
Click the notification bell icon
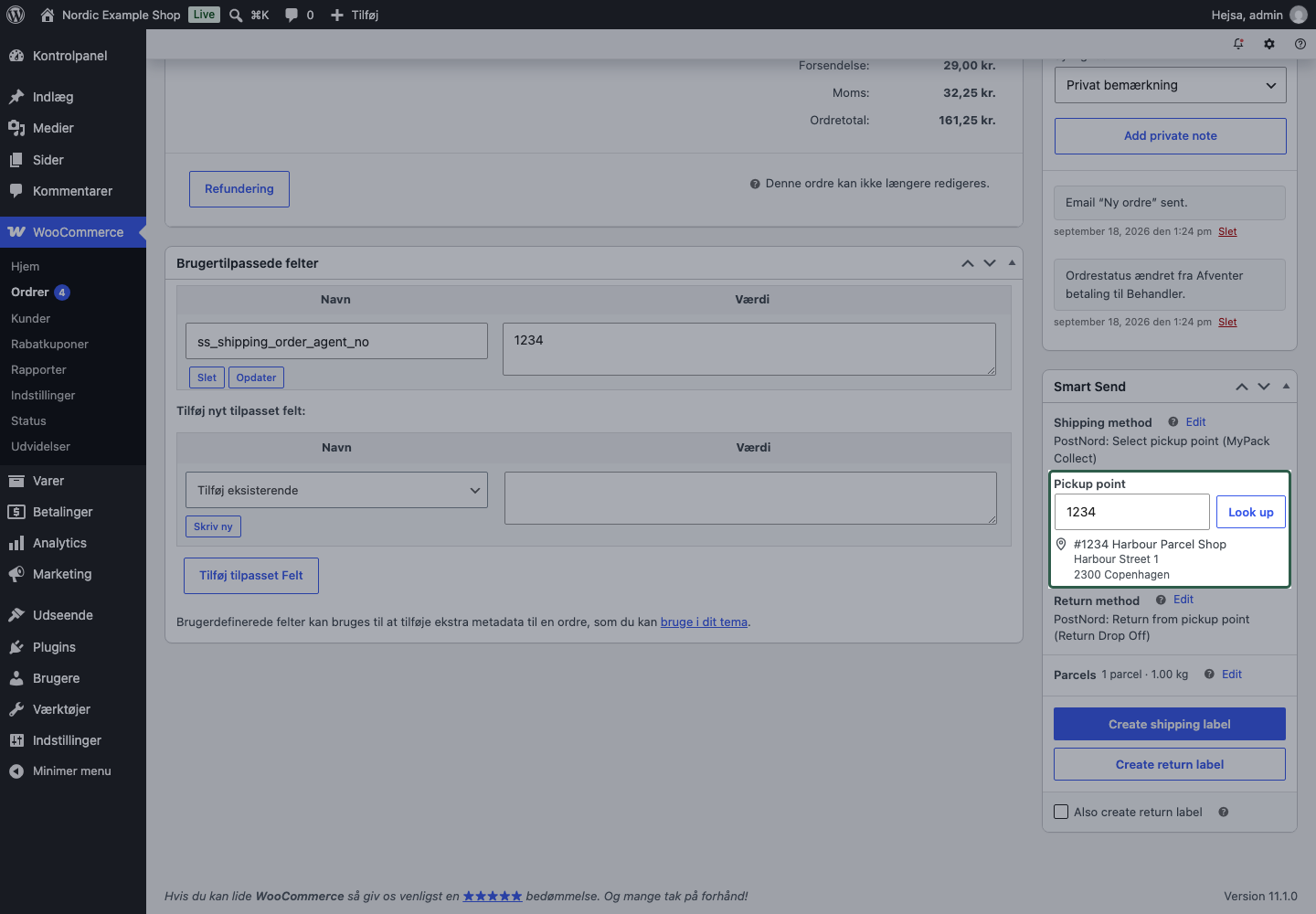coord(1238,44)
